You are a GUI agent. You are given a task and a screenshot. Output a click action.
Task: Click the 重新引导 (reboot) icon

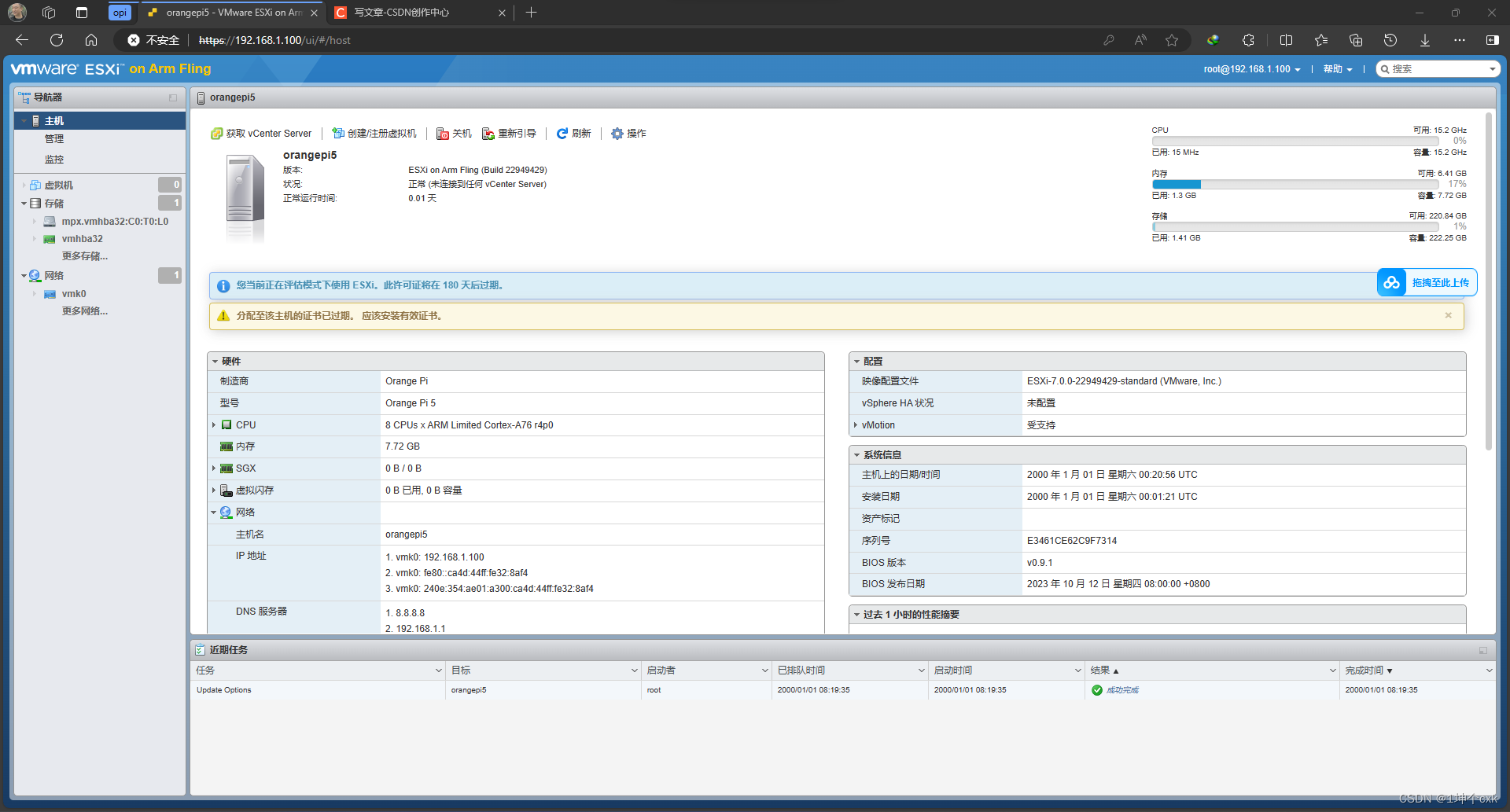tap(510, 133)
